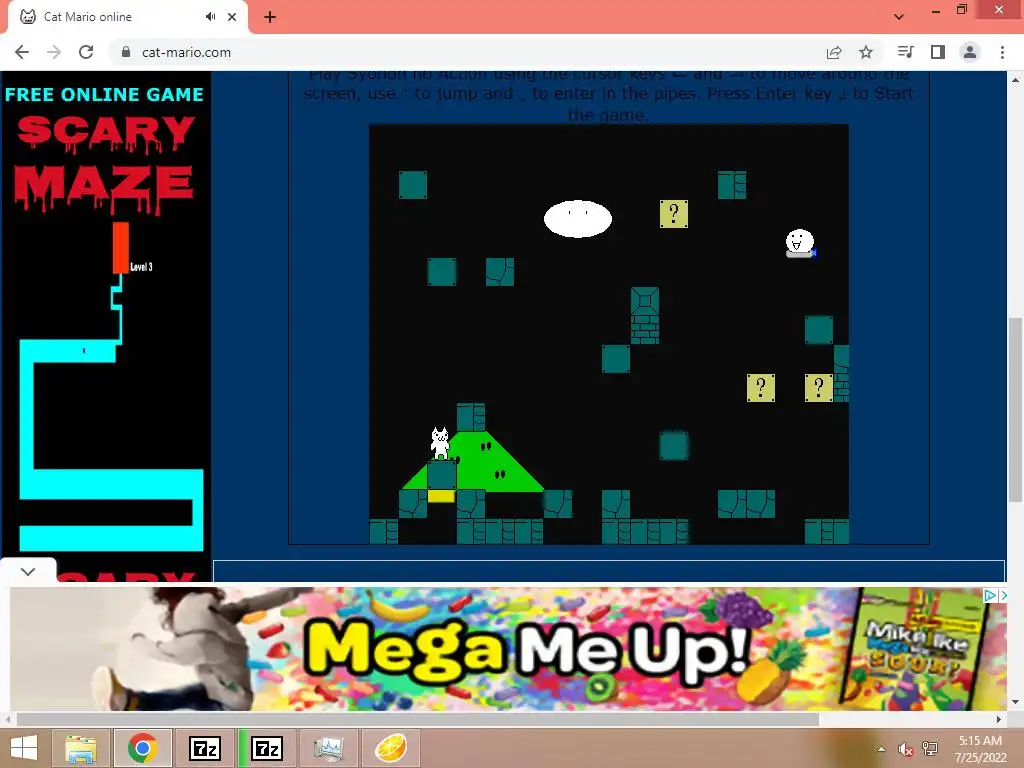Viewport: 1024px width, 768px height.
Task: Share this page using the share icon
Action: [x=834, y=52]
